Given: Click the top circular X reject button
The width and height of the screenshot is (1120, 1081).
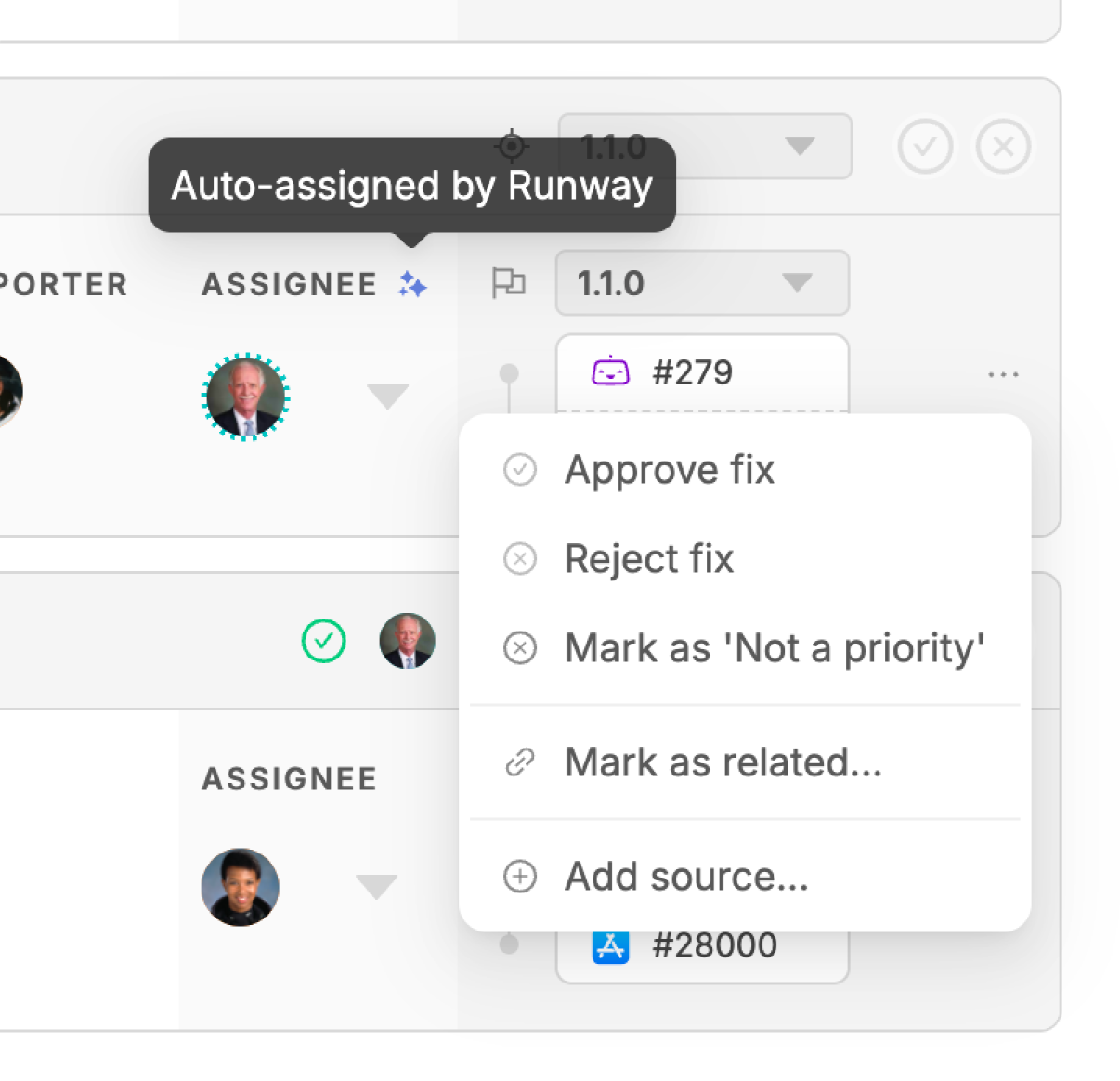Looking at the screenshot, I should [1003, 146].
